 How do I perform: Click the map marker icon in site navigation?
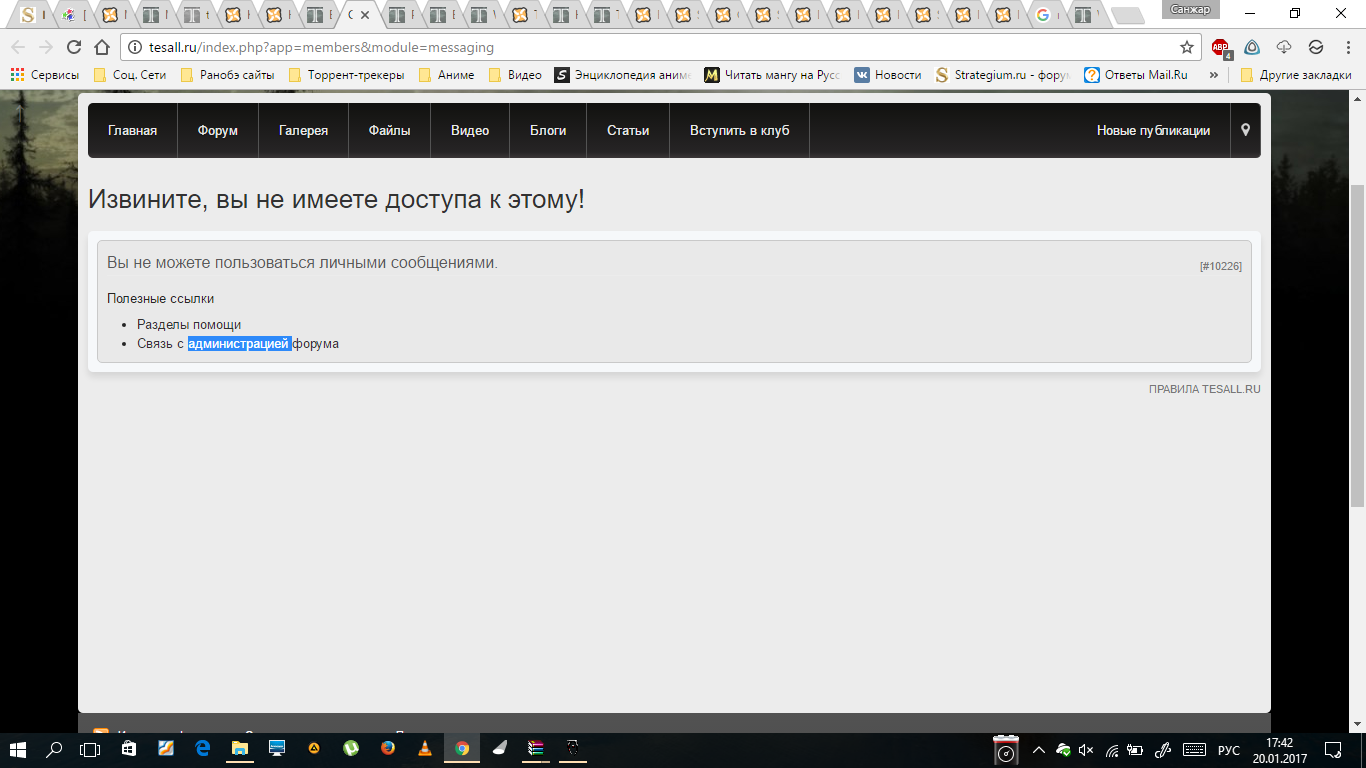pyautogui.click(x=1245, y=130)
